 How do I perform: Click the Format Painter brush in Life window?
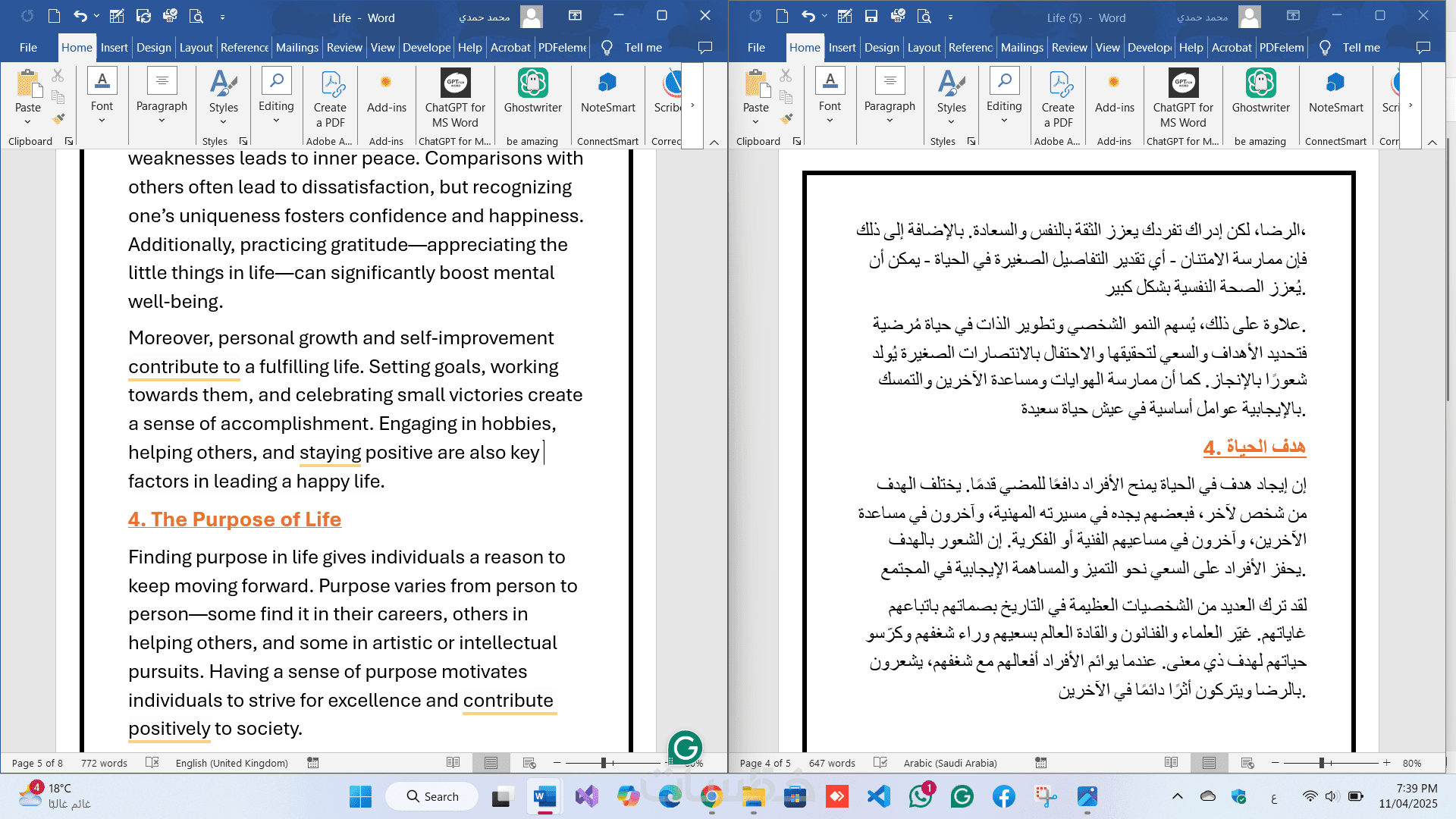click(58, 118)
